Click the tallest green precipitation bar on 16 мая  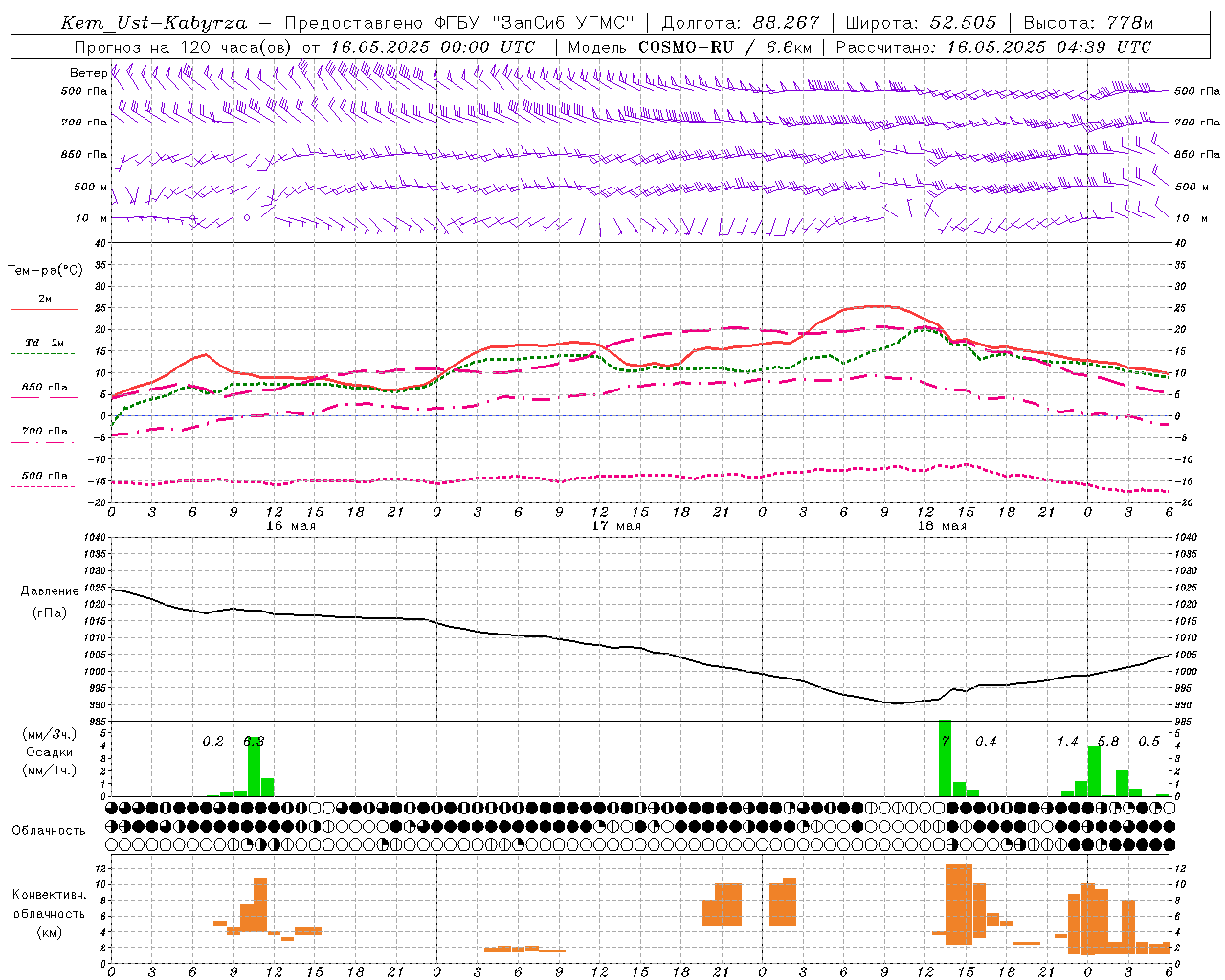click(254, 767)
